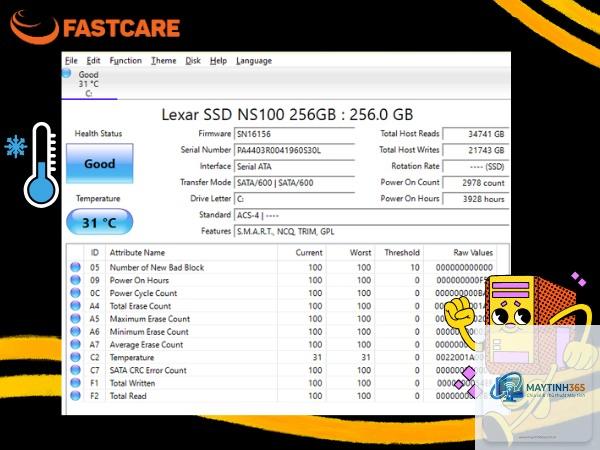
Task: Click the Firmware field SN16156
Action: [x=294, y=134]
